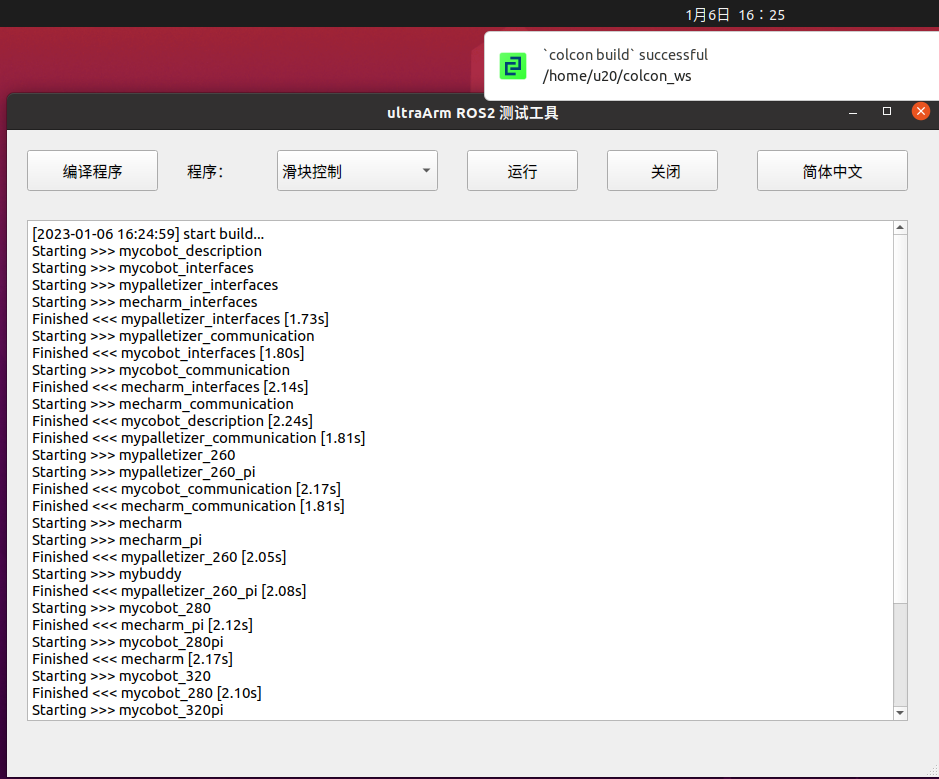Click the log scrollbar up arrow

pyautogui.click(x=900, y=228)
